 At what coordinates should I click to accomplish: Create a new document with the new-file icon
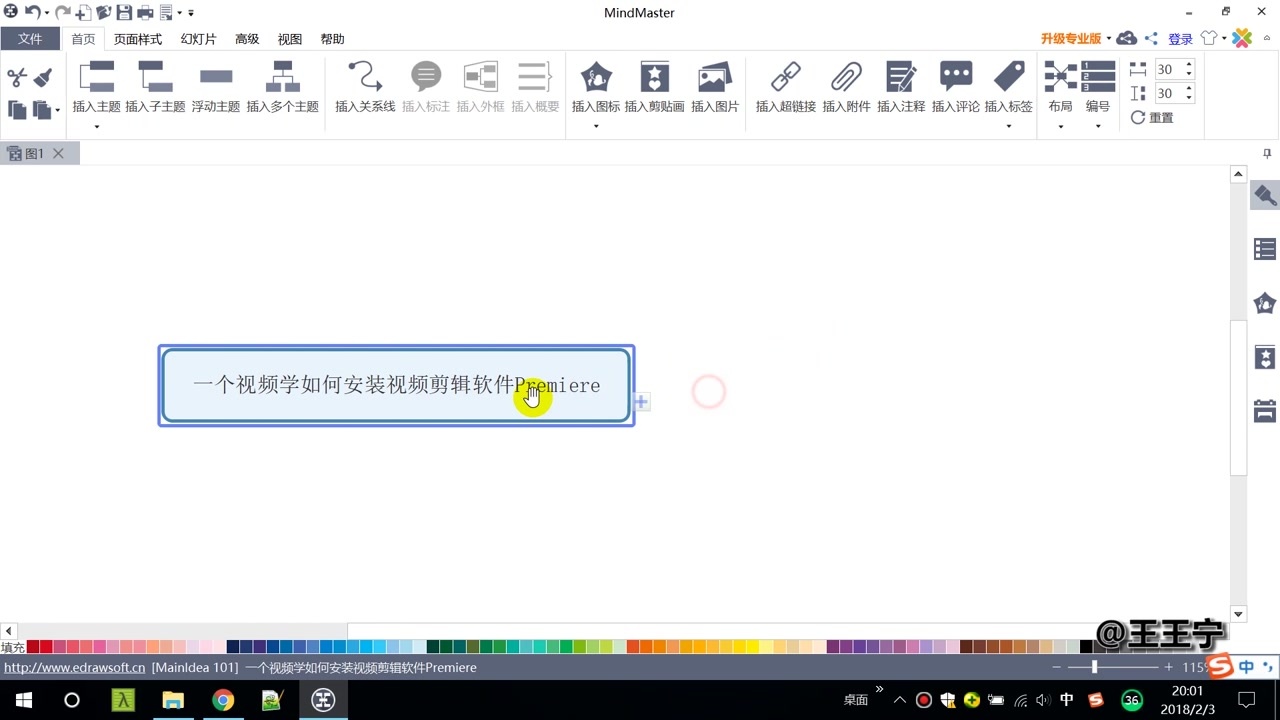(83, 13)
